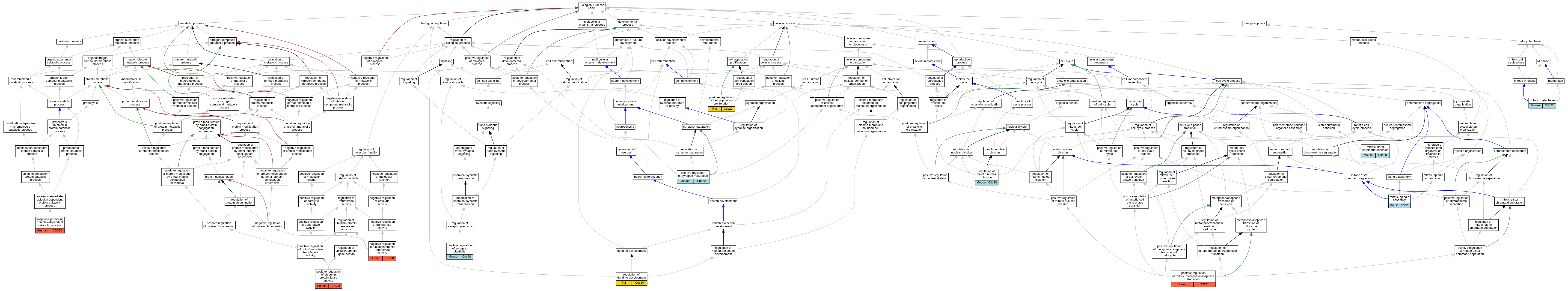Select the cell cycle process node

pyautogui.click(x=1228, y=80)
